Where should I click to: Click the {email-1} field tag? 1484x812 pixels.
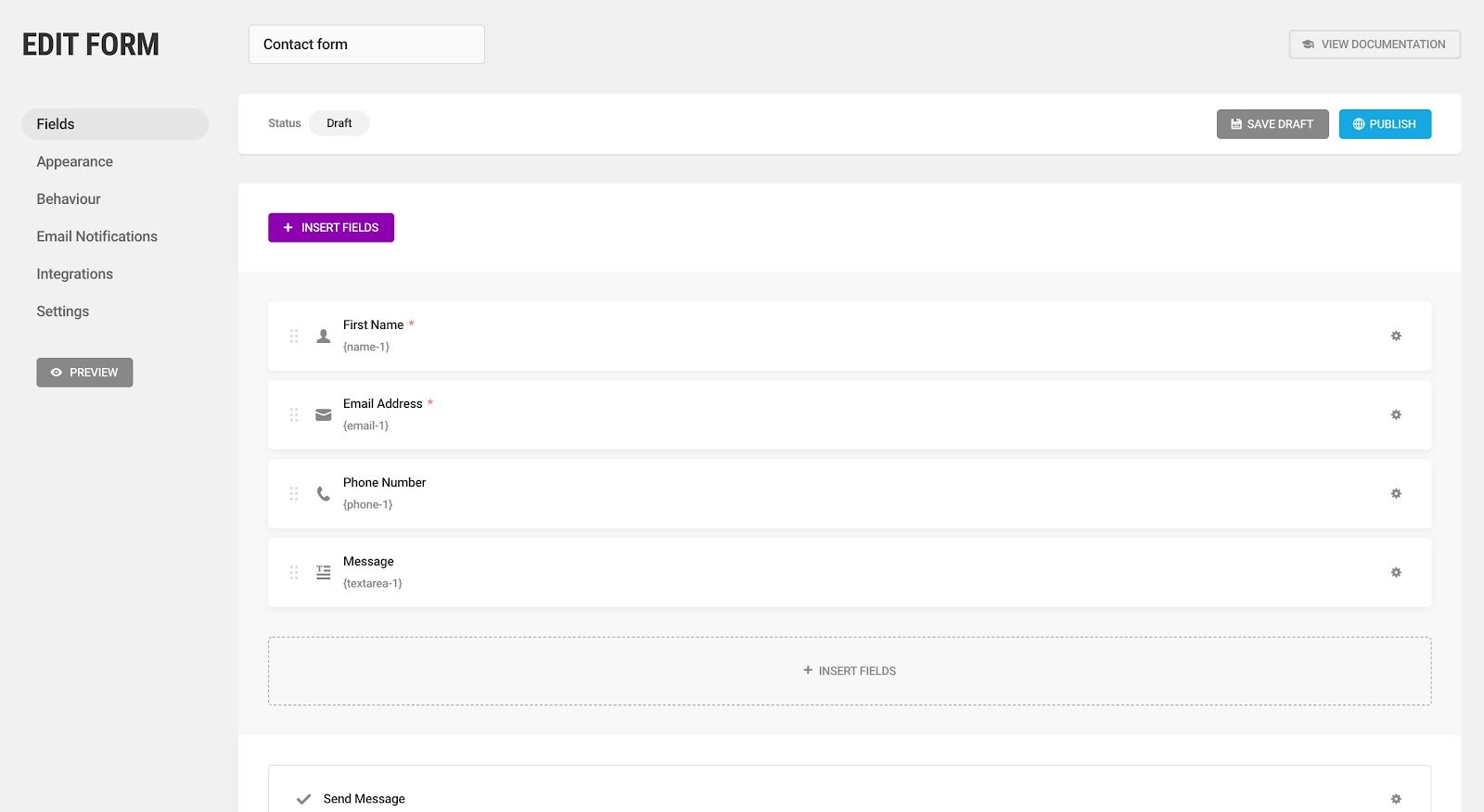click(365, 425)
